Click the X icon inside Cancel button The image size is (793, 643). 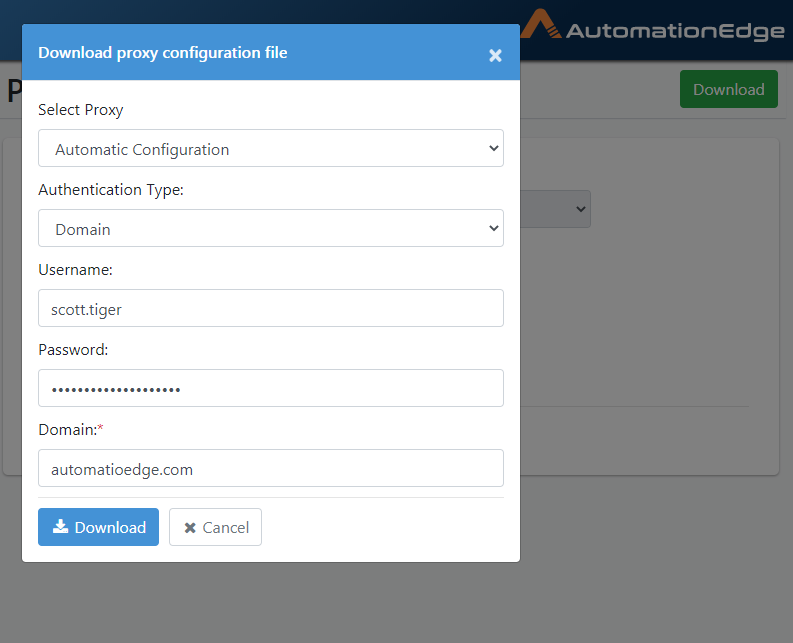190,528
